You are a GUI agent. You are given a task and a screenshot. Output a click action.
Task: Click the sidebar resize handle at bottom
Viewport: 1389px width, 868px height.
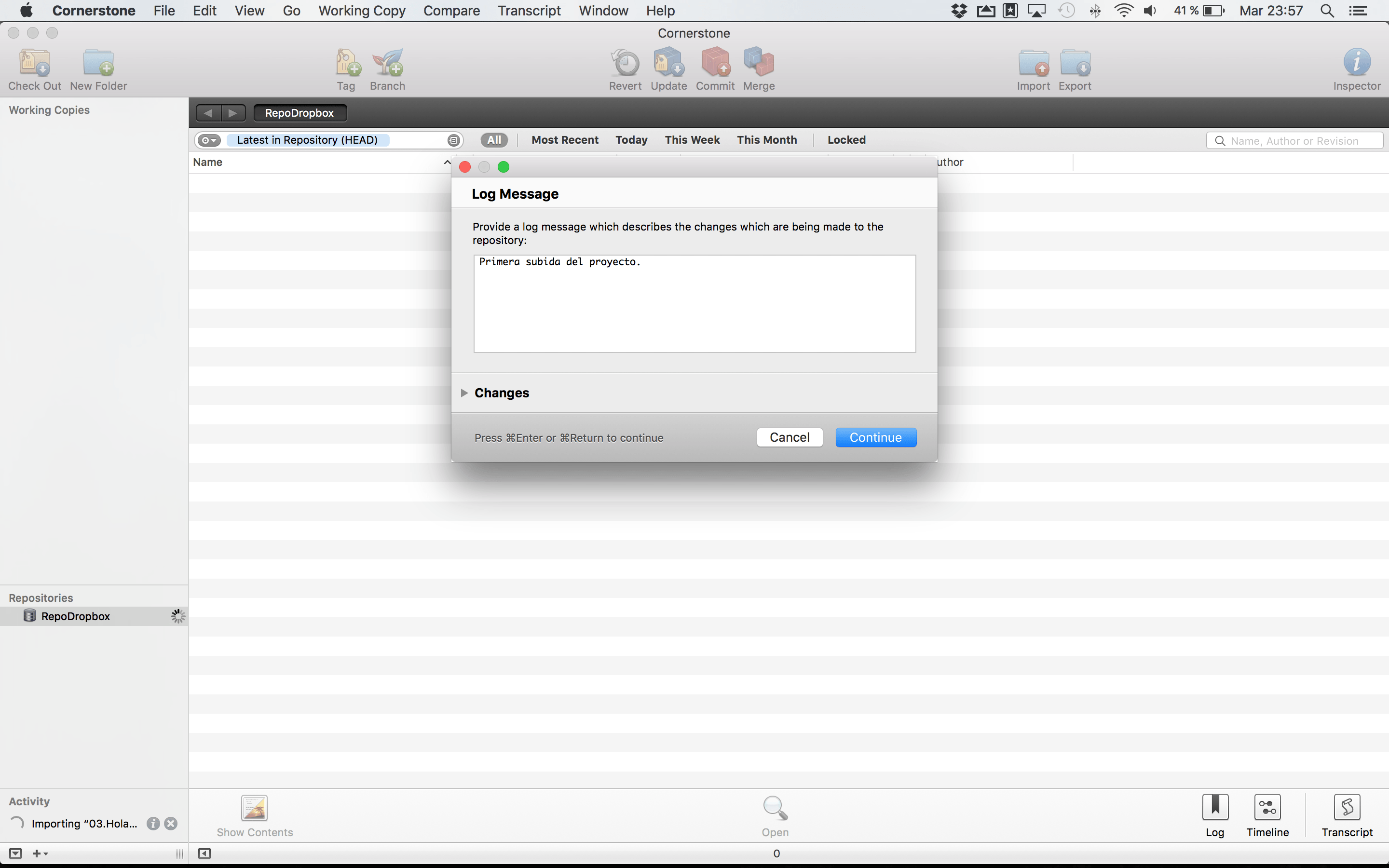pos(179,854)
